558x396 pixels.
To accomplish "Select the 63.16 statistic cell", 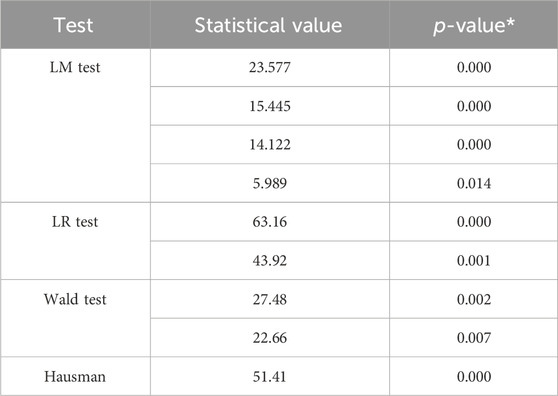I will [x=270, y=222].
